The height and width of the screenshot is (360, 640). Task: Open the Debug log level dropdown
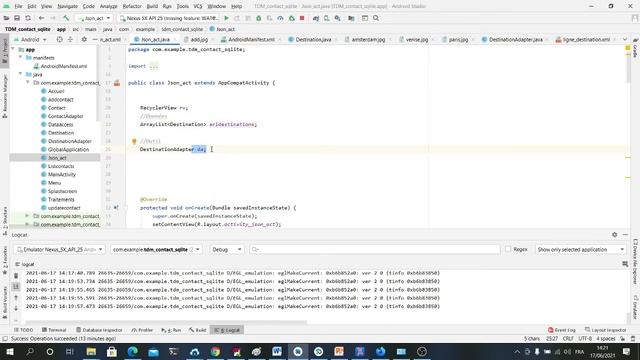coord(227,249)
